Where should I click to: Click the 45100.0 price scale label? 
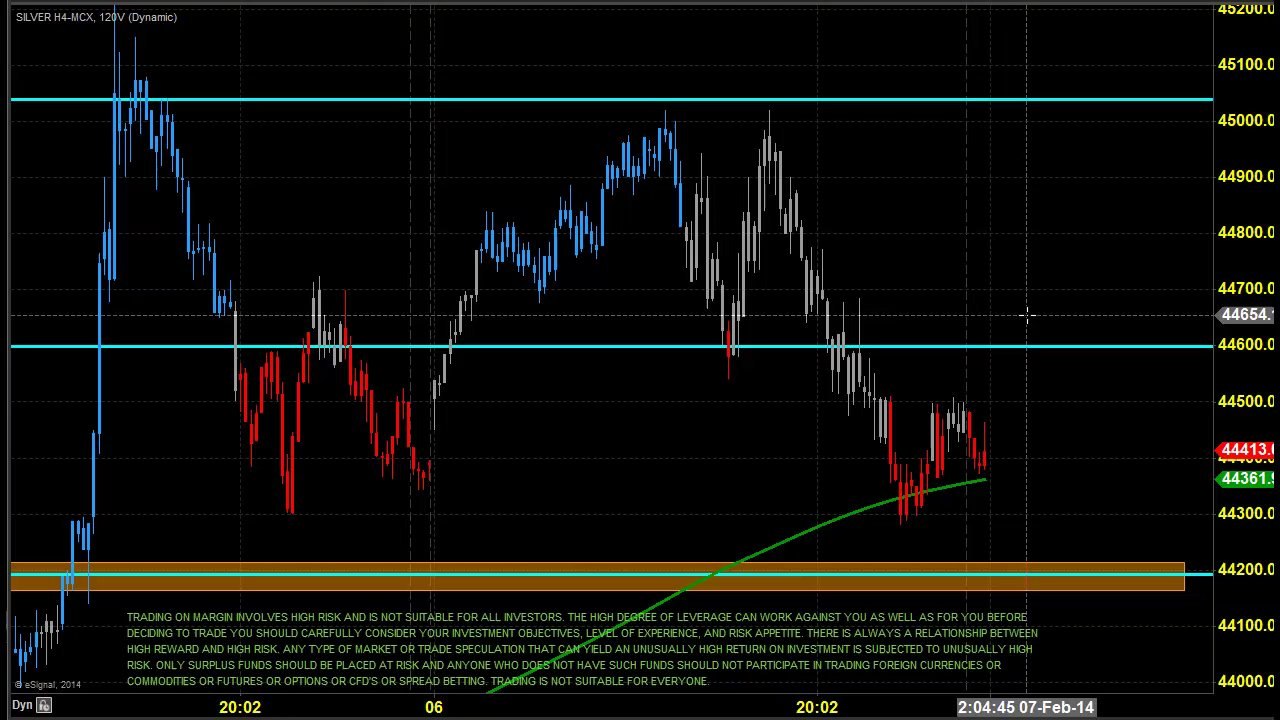click(x=1246, y=64)
